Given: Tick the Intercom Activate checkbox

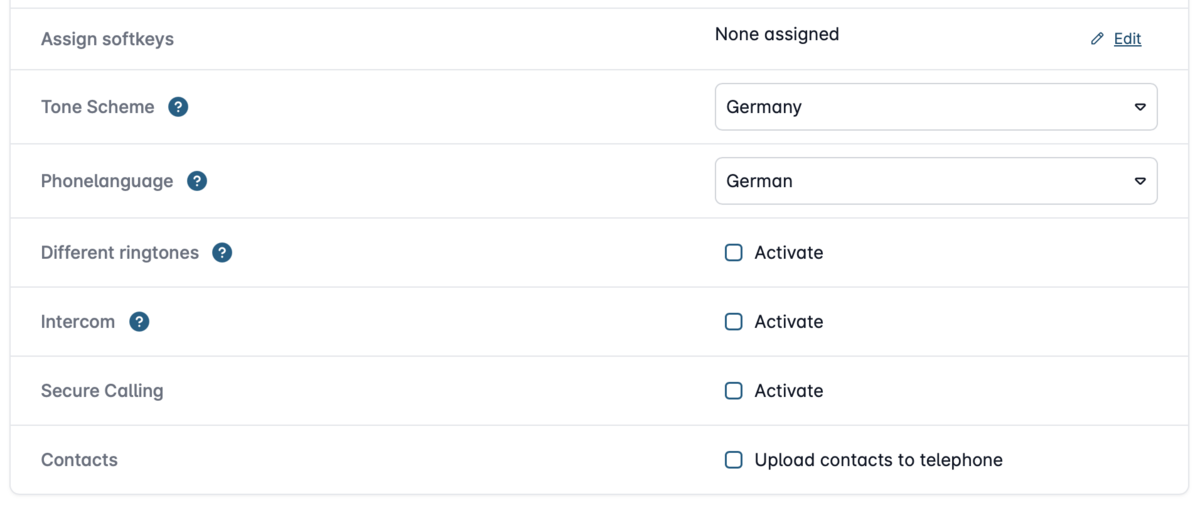Looking at the screenshot, I should tap(733, 322).
